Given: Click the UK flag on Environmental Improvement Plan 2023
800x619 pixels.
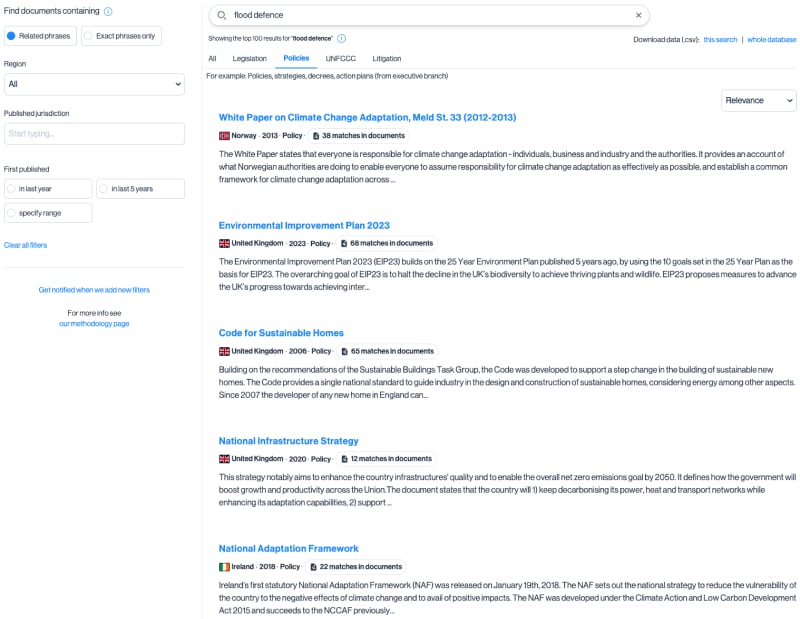Looking at the screenshot, I should click(225, 242).
